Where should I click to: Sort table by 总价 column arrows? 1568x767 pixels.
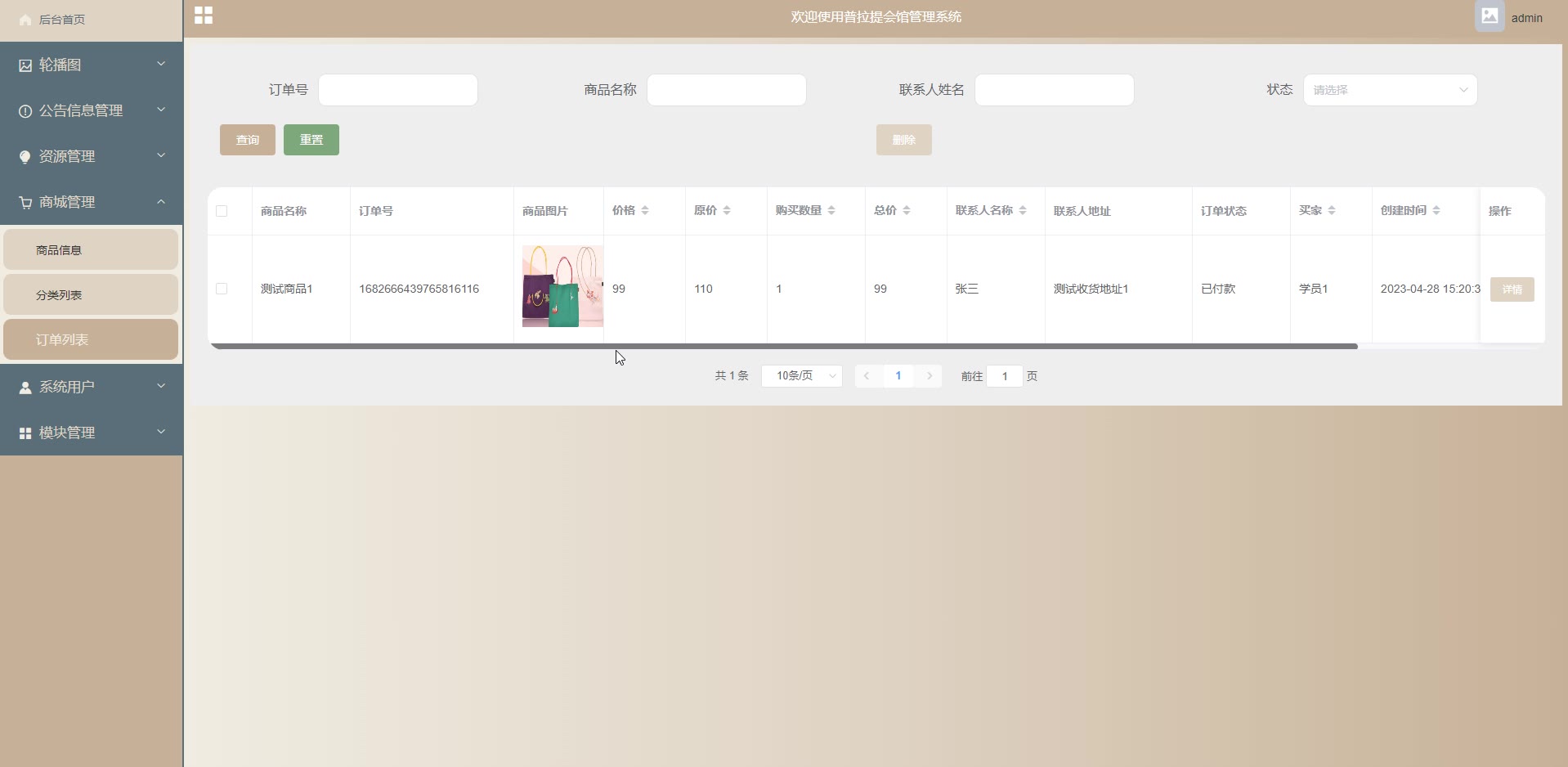(x=907, y=211)
